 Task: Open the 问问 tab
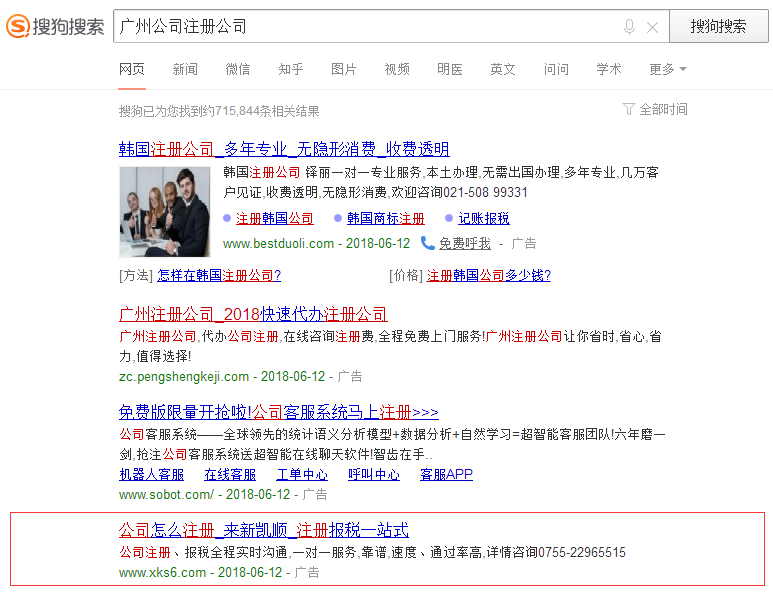[556, 69]
